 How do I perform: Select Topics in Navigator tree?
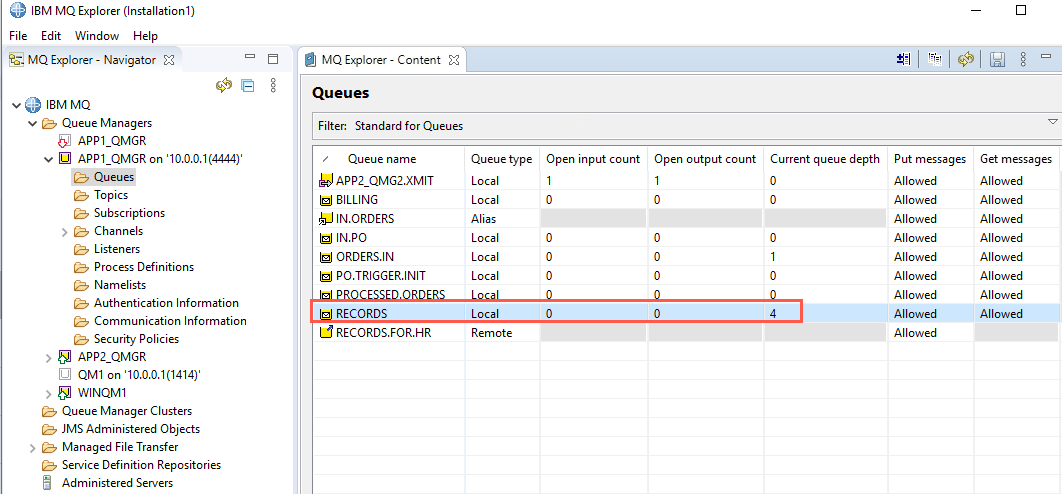coord(111,195)
